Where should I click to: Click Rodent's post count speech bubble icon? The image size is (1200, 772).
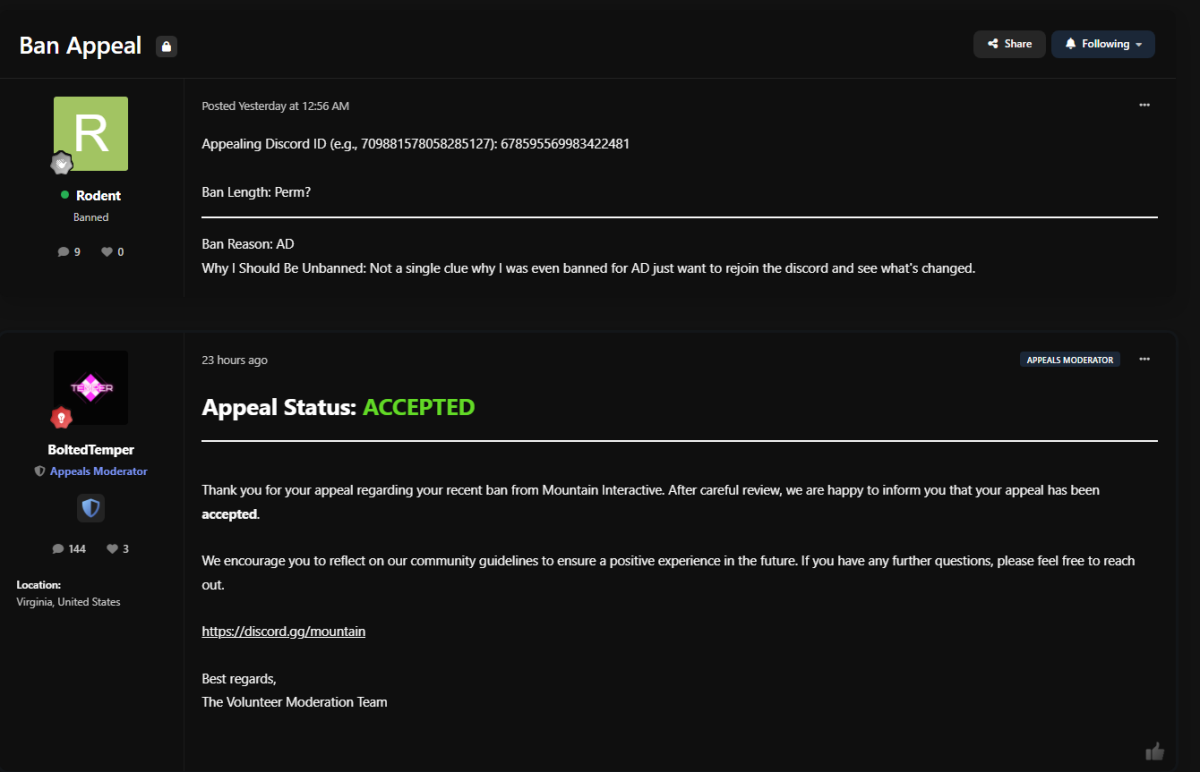(x=64, y=252)
